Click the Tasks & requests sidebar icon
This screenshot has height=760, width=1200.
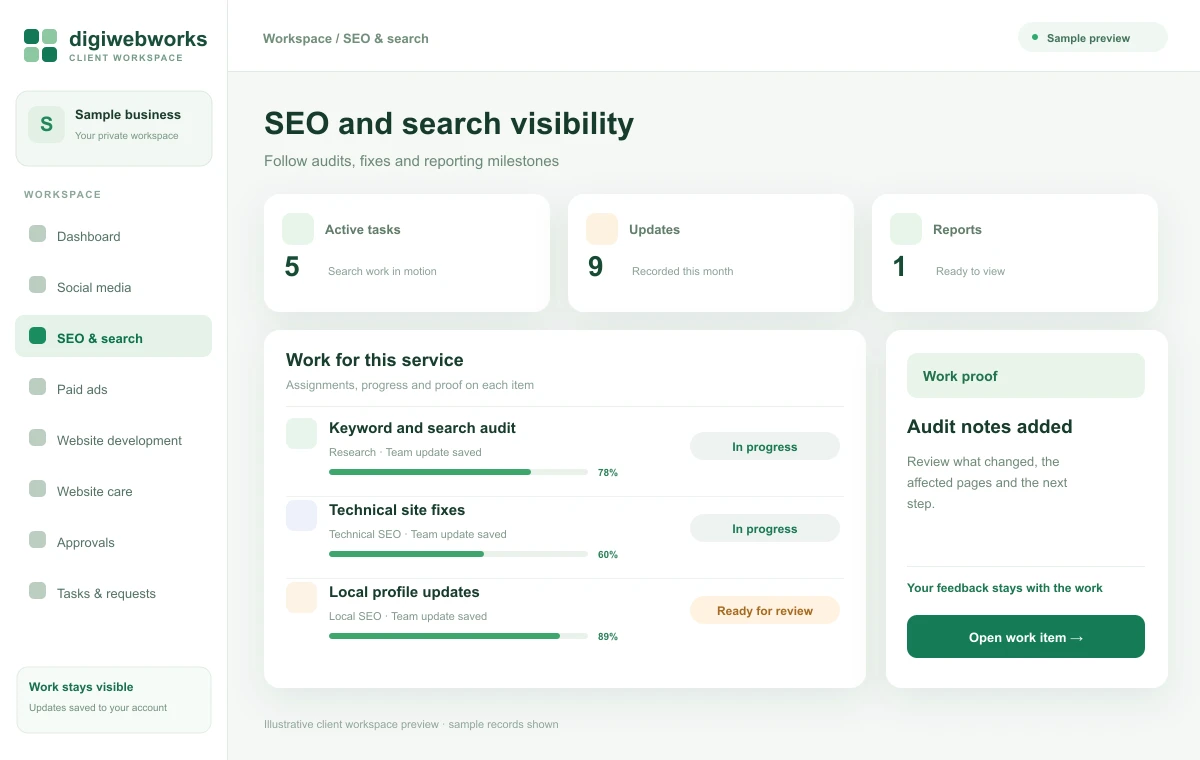point(37,591)
